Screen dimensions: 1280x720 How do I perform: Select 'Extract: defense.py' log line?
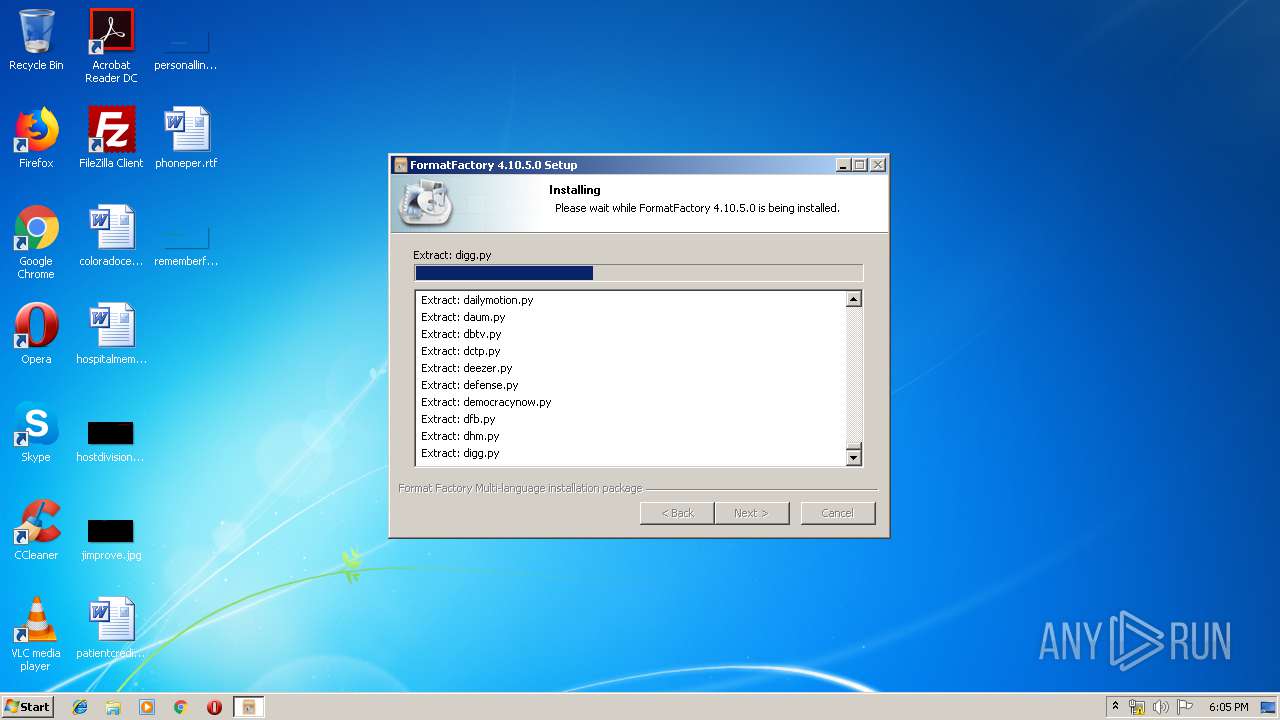[x=469, y=385]
